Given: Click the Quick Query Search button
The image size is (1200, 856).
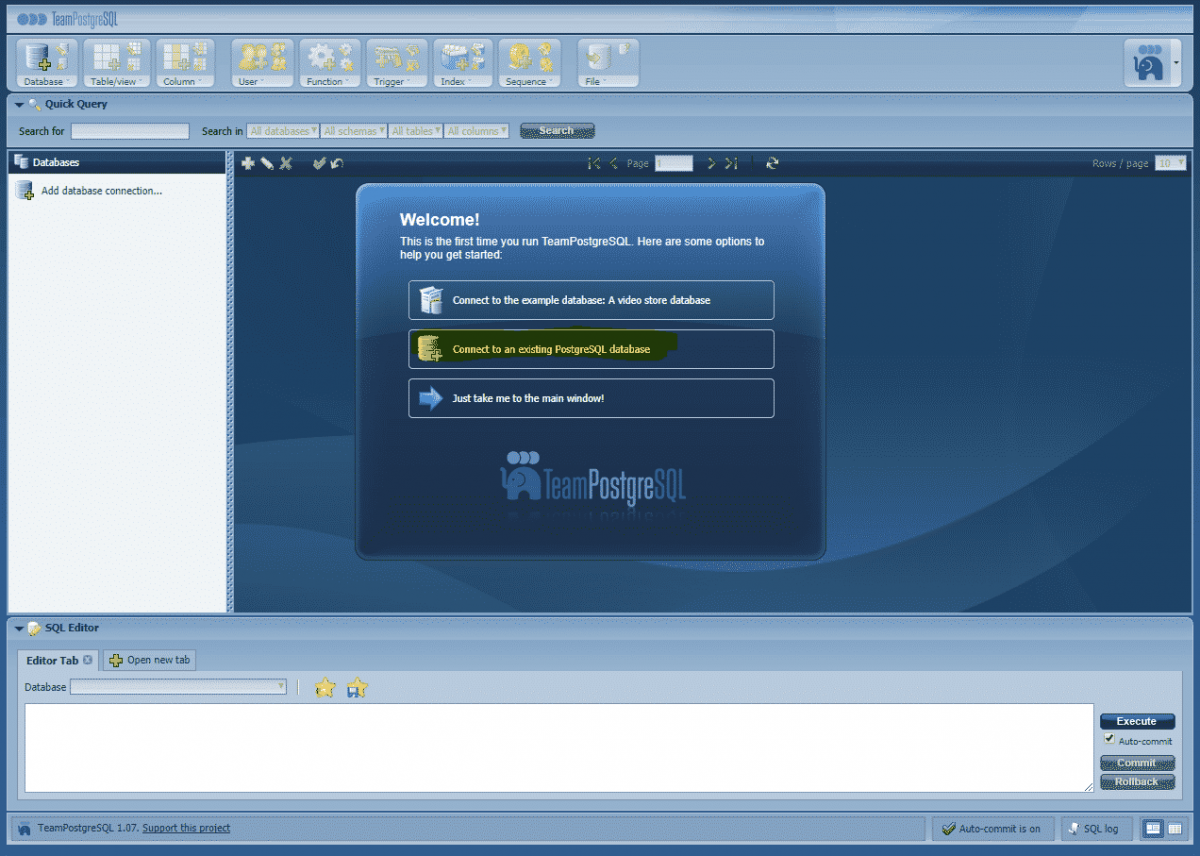Looking at the screenshot, I should [557, 131].
